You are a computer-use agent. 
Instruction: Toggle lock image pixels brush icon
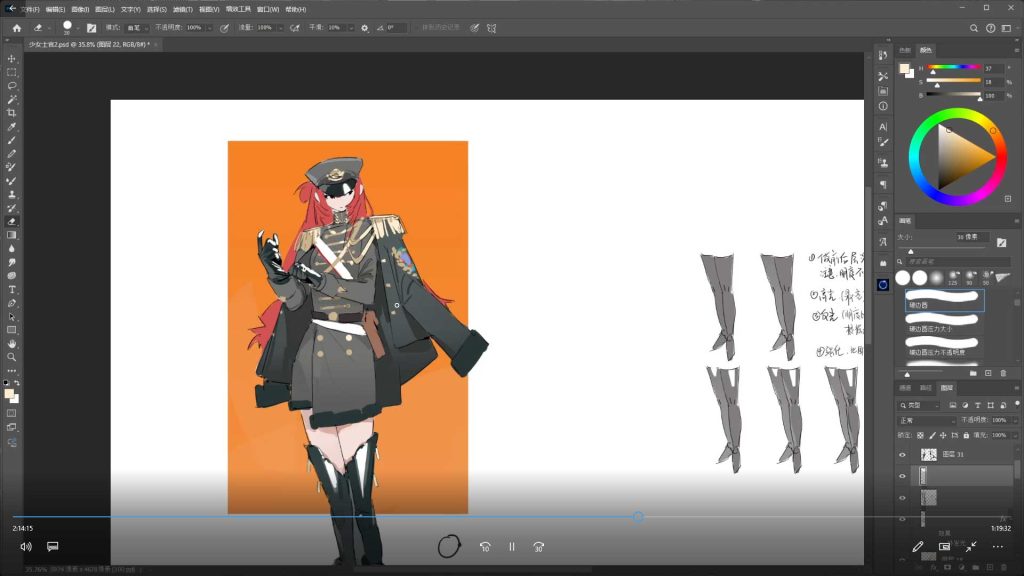(932, 435)
